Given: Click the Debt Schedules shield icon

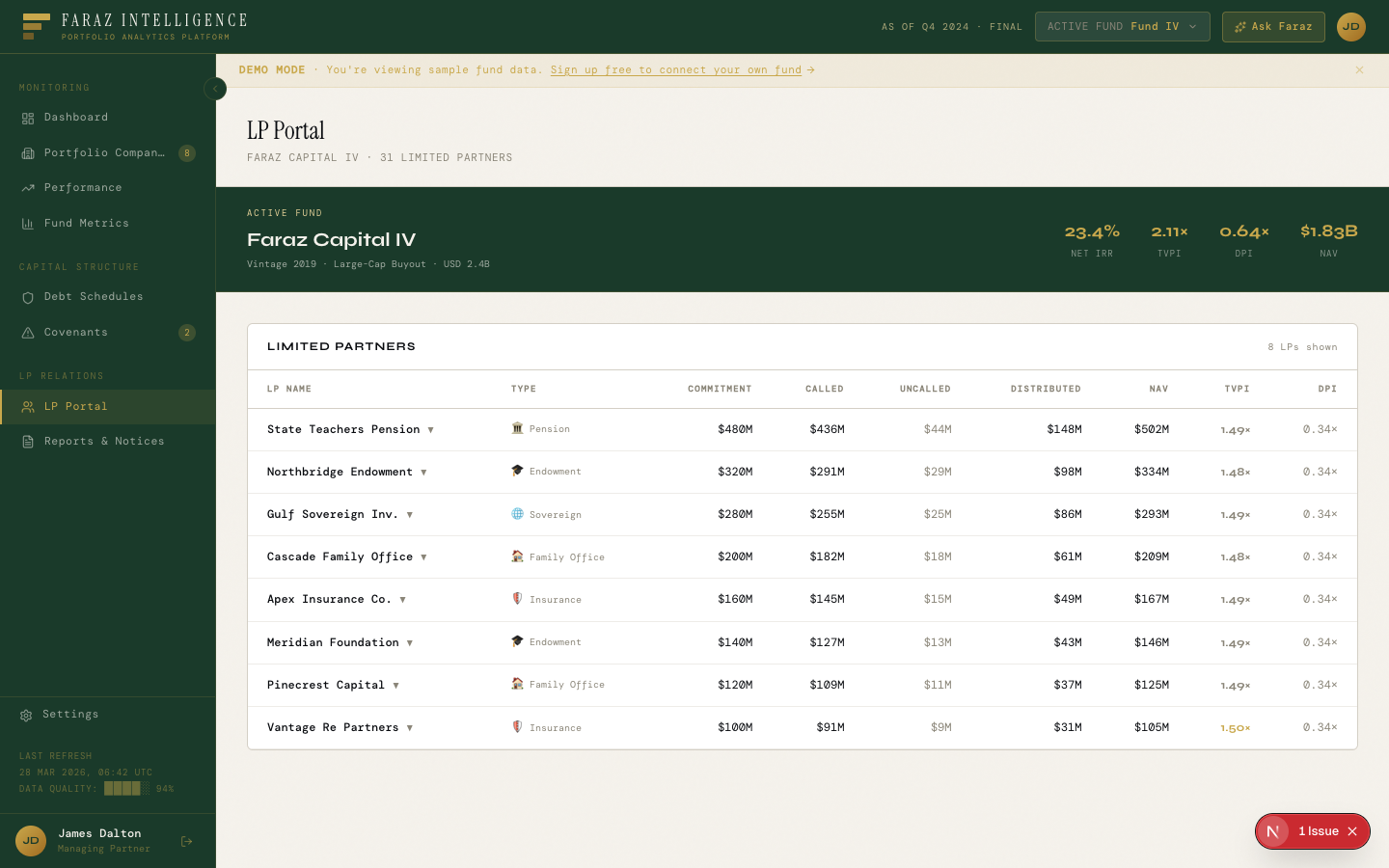Looking at the screenshot, I should pos(28,298).
